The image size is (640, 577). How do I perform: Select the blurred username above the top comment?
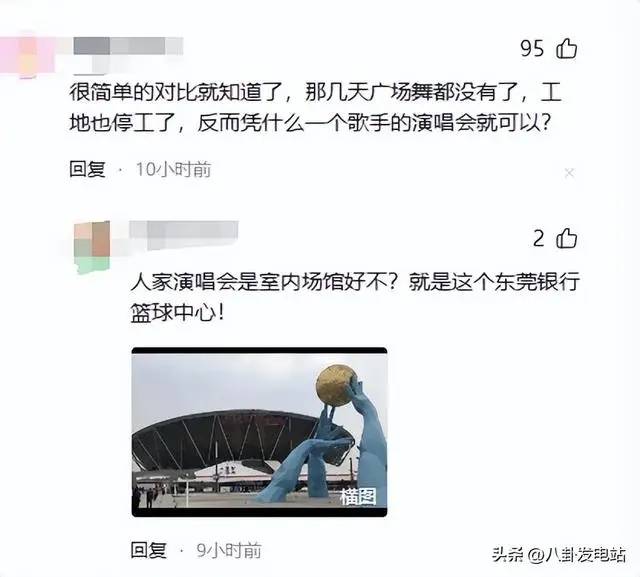[x=128, y=46]
